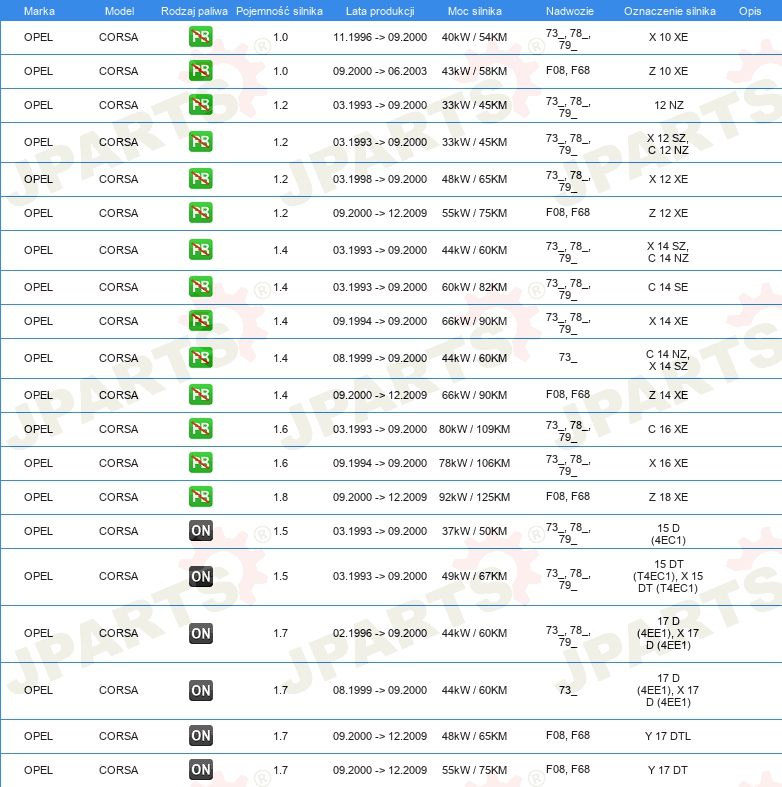Click the power value 40kW / 54KM

[x=474, y=37]
